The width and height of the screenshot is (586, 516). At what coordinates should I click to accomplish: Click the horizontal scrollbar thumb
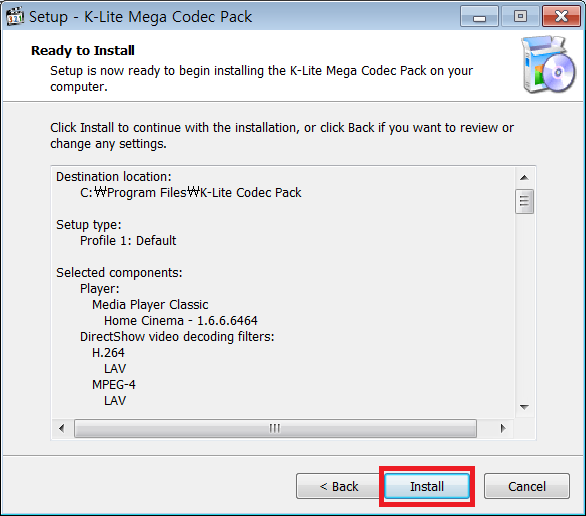click(x=275, y=428)
